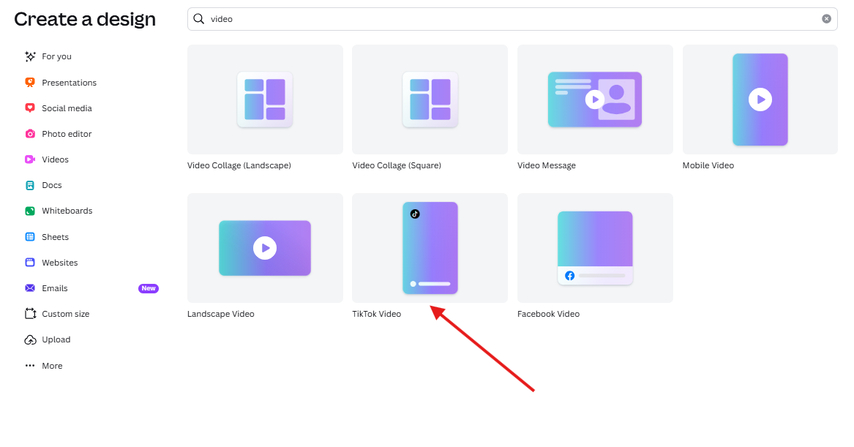The width and height of the screenshot is (854, 447).
Task: Select Upload label in sidebar
Action: coord(56,340)
